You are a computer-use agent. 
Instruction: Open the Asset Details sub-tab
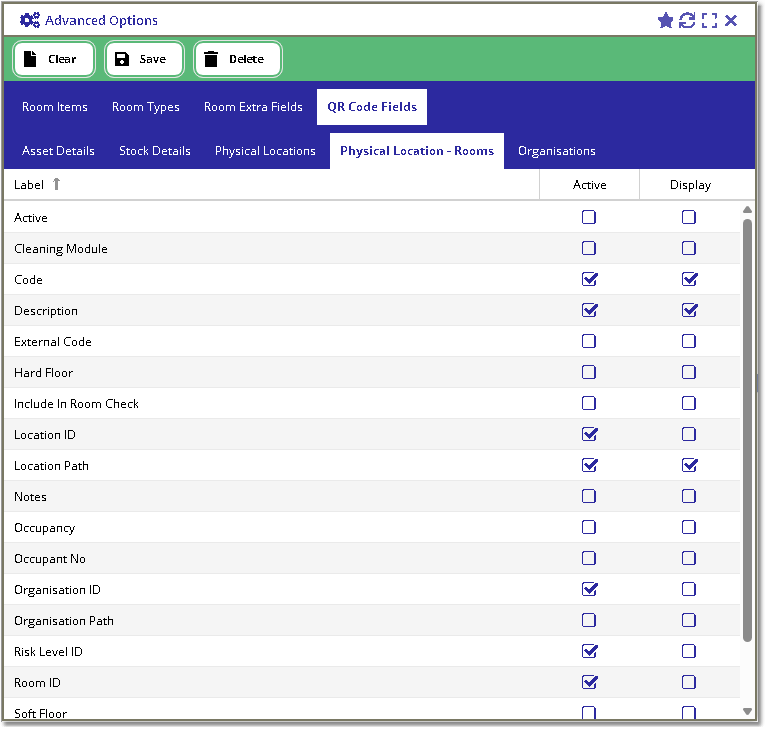click(58, 151)
